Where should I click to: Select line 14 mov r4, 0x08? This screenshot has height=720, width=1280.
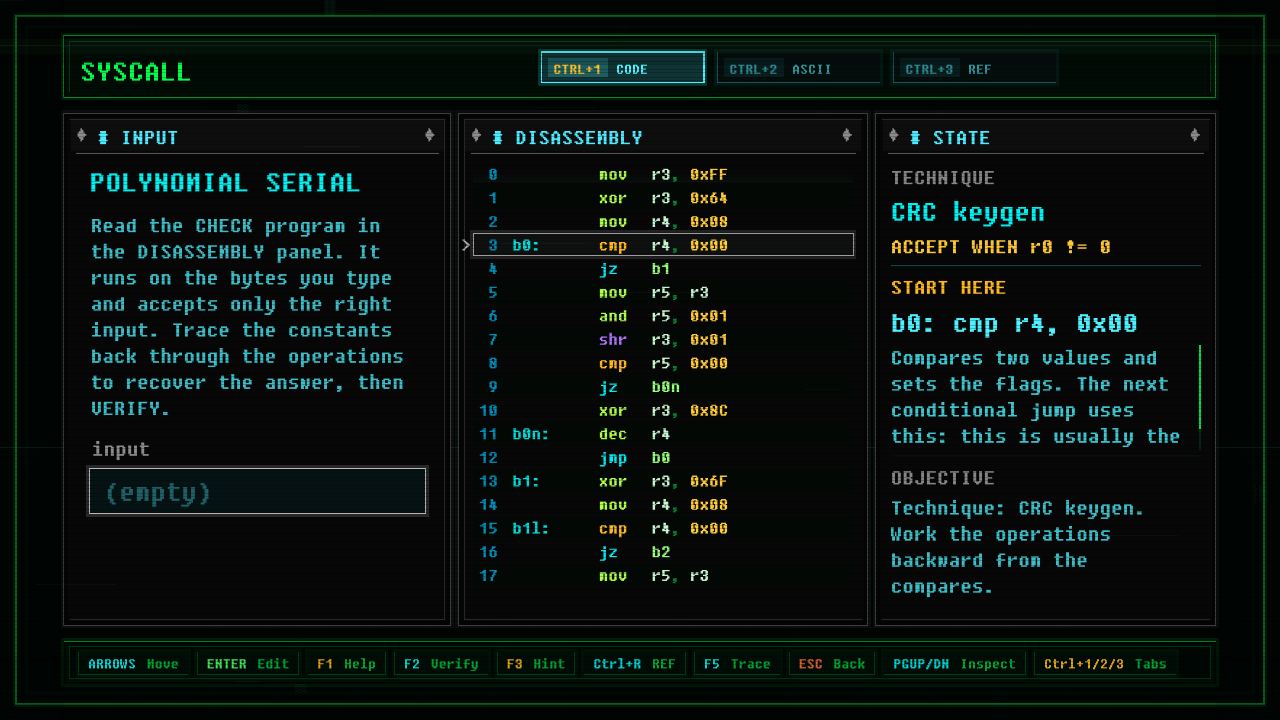[x=664, y=505]
